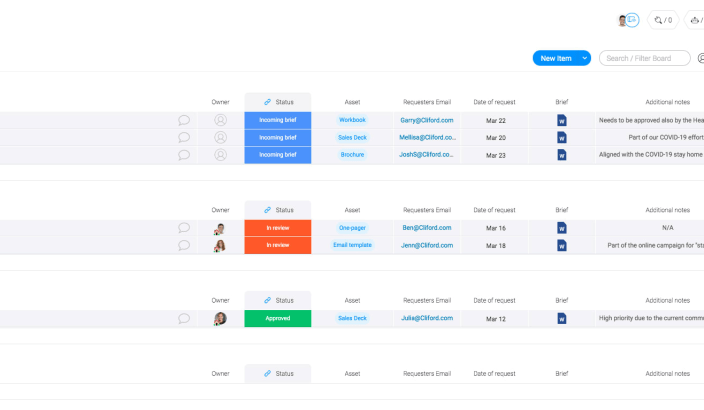Screen dimensions: 704x410
Task: Change In review status in Email template row
Action: pyautogui.click(x=277, y=245)
